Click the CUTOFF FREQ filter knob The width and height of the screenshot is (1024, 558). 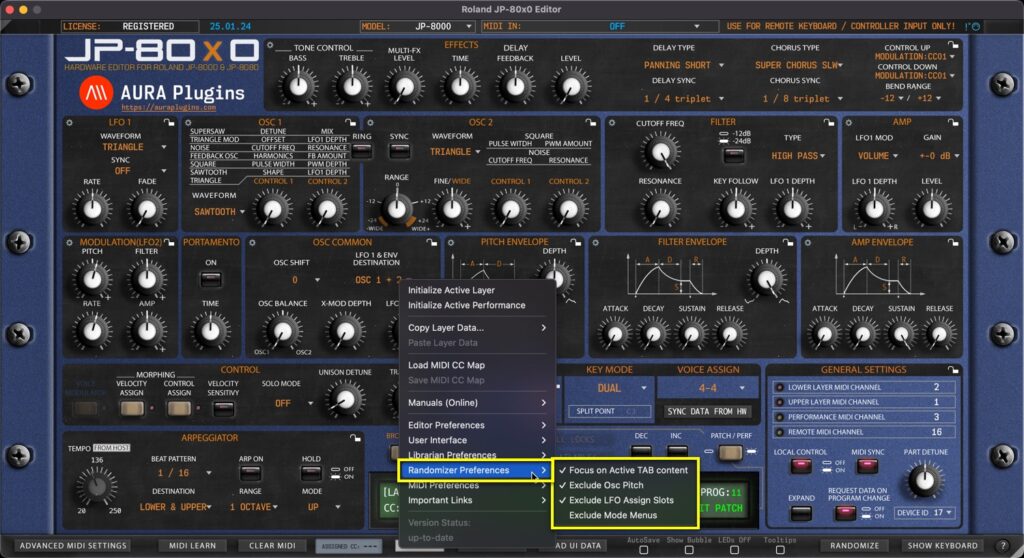(660, 151)
